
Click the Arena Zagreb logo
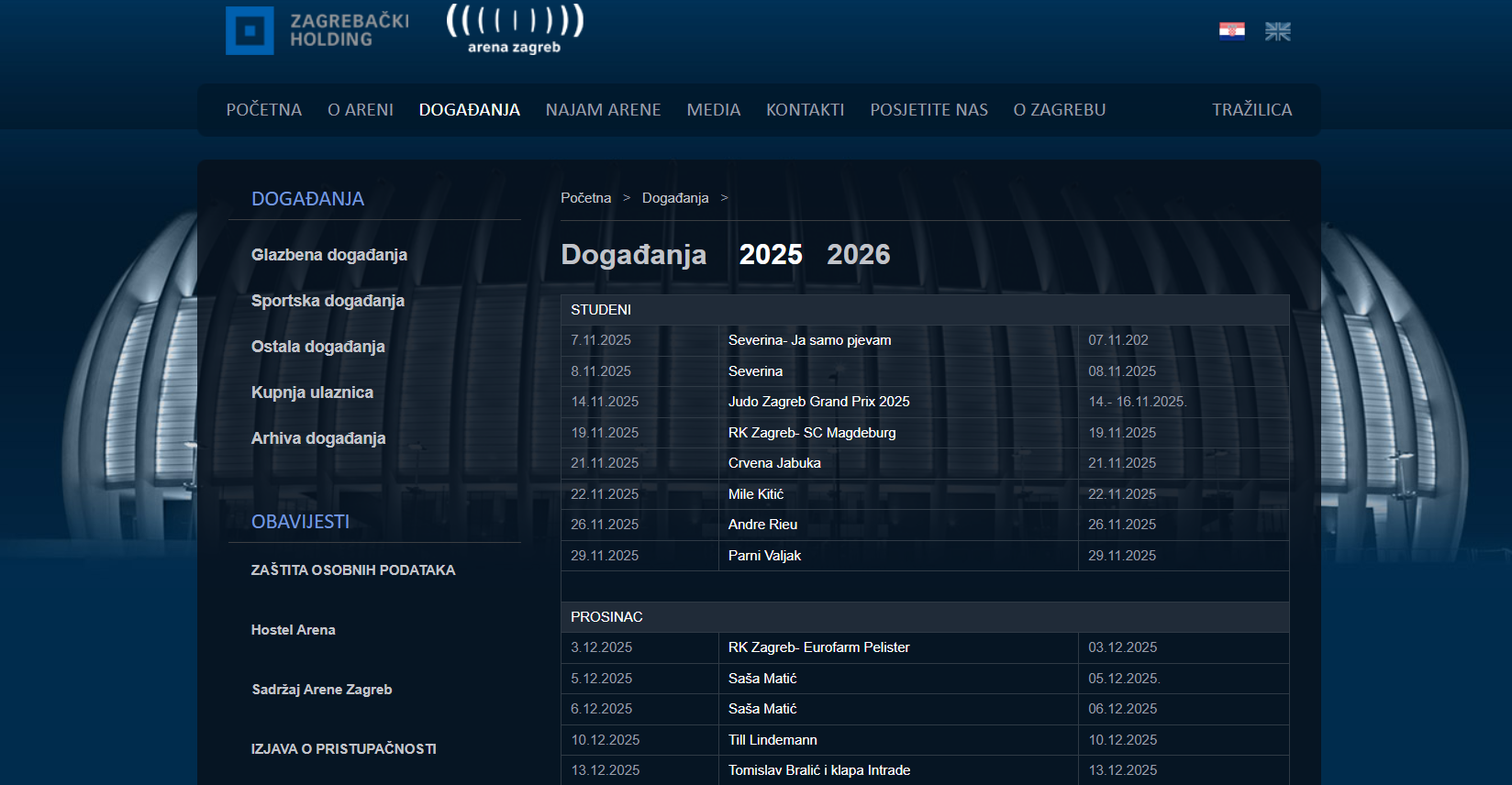point(514,30)
